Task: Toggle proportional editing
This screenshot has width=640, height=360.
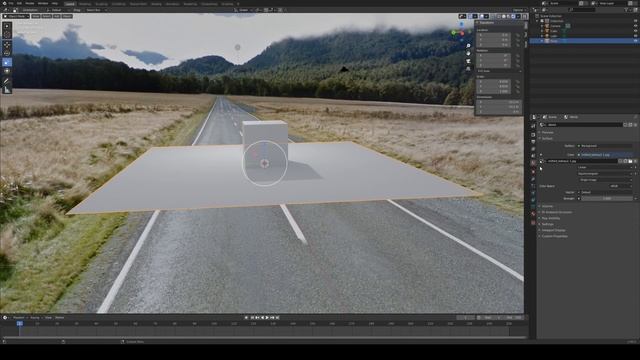Action: point(280,10)
